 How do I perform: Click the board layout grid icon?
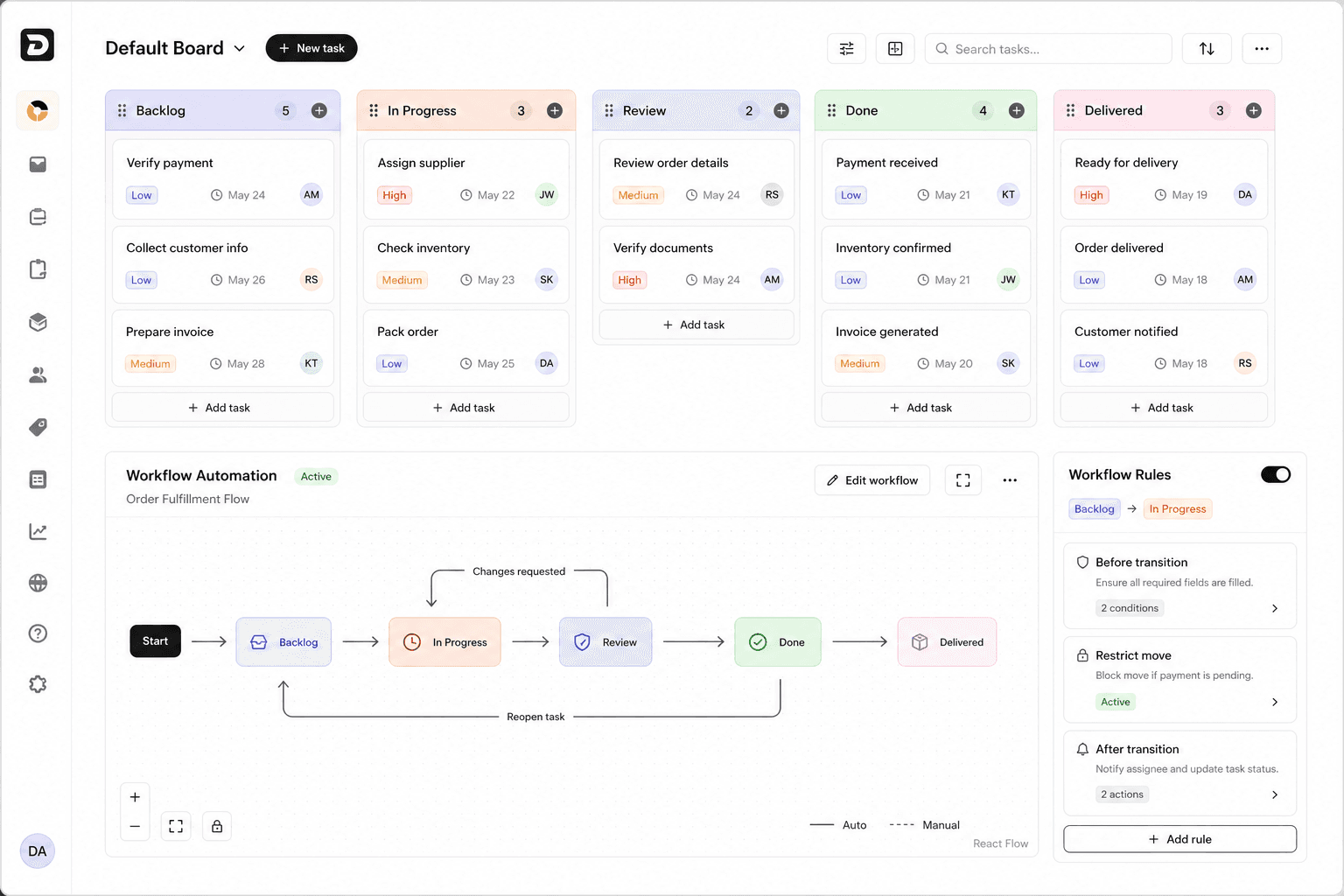895,49
